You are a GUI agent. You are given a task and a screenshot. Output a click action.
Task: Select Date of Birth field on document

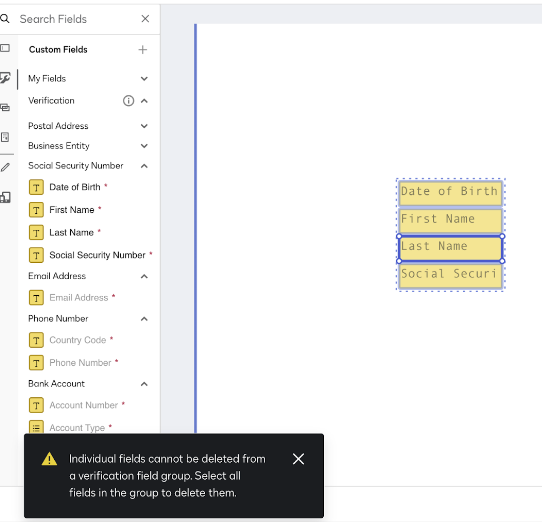tap(450, 193)
